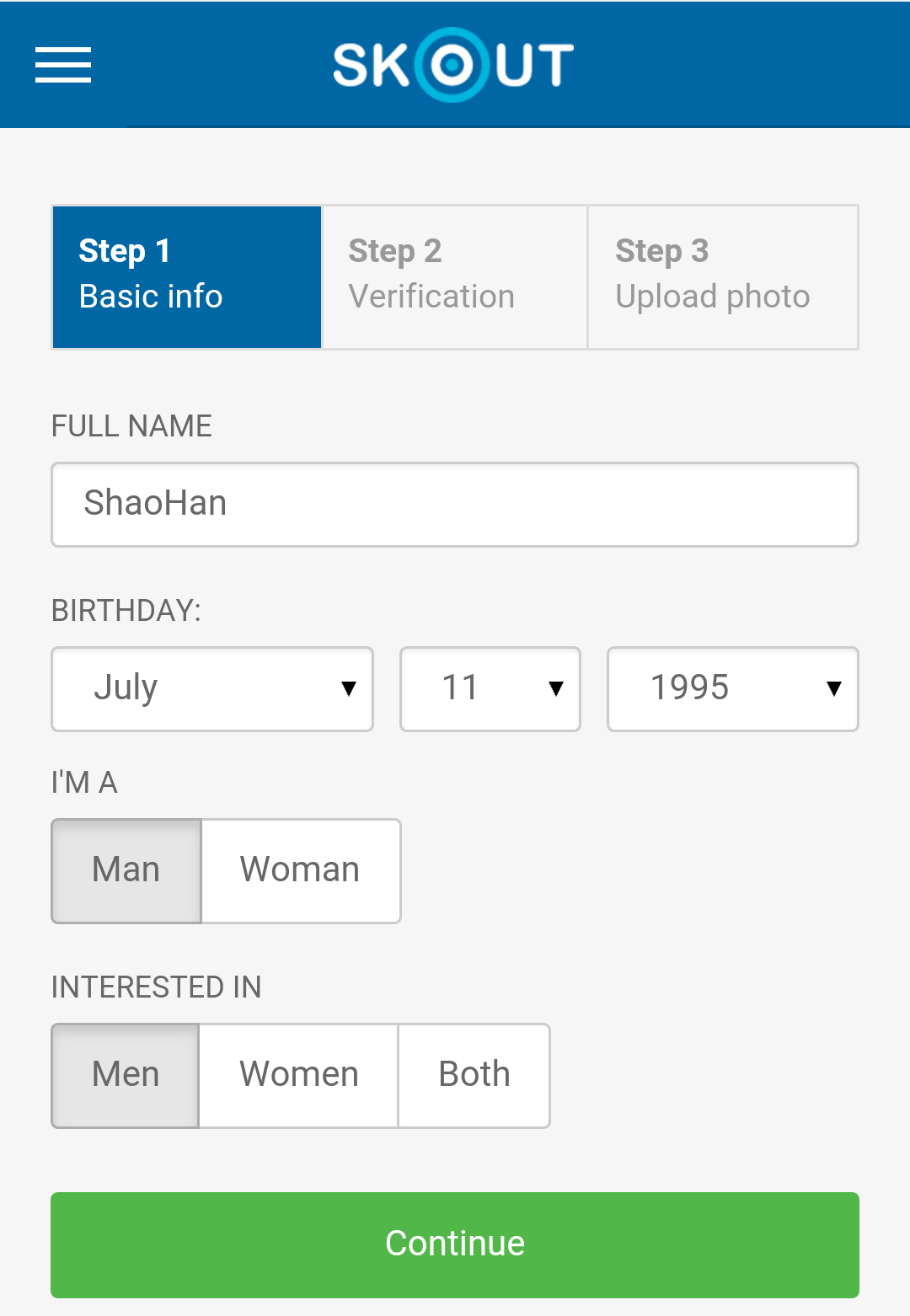Select Man as your gender
This screenshot has width=910, height=1316.
pos(126,871)
